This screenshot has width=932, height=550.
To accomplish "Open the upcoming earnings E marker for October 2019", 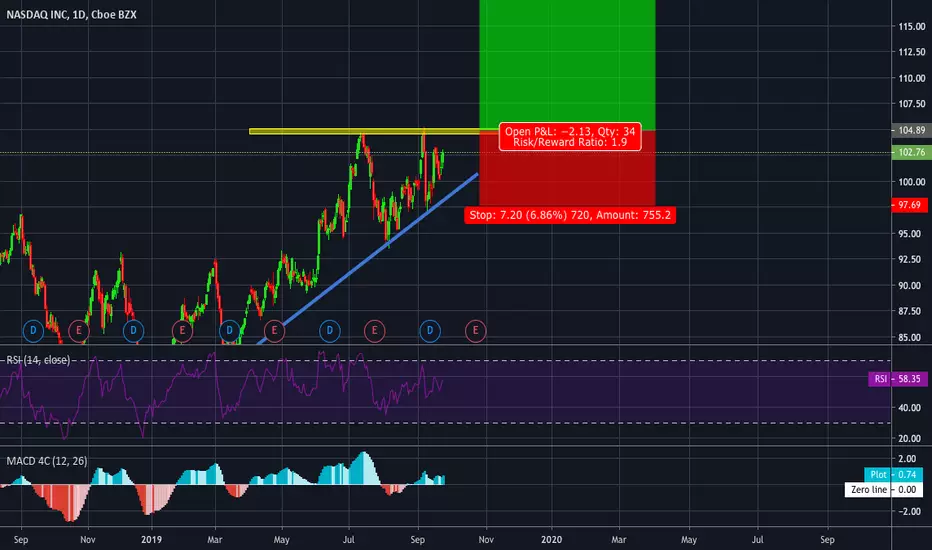I will tap(476, 331).
